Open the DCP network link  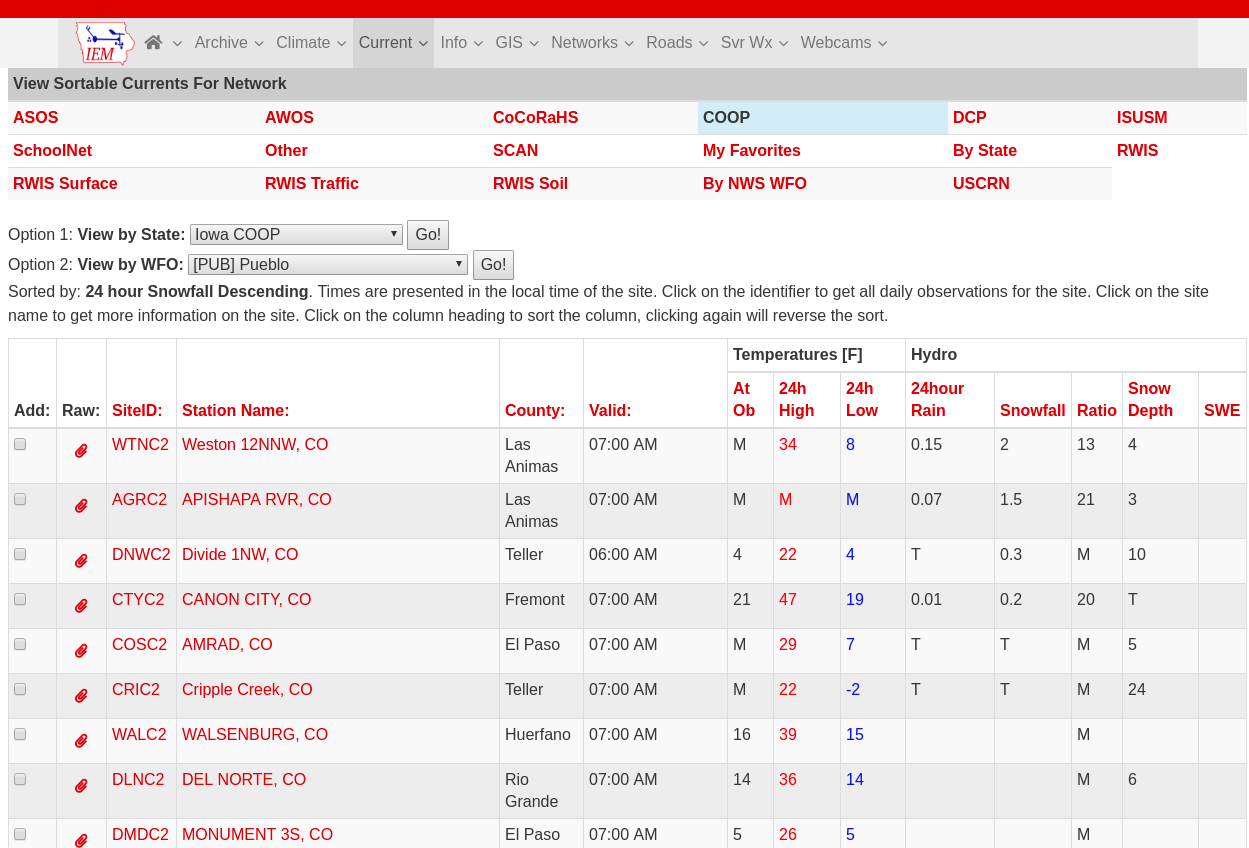(970, 118)
